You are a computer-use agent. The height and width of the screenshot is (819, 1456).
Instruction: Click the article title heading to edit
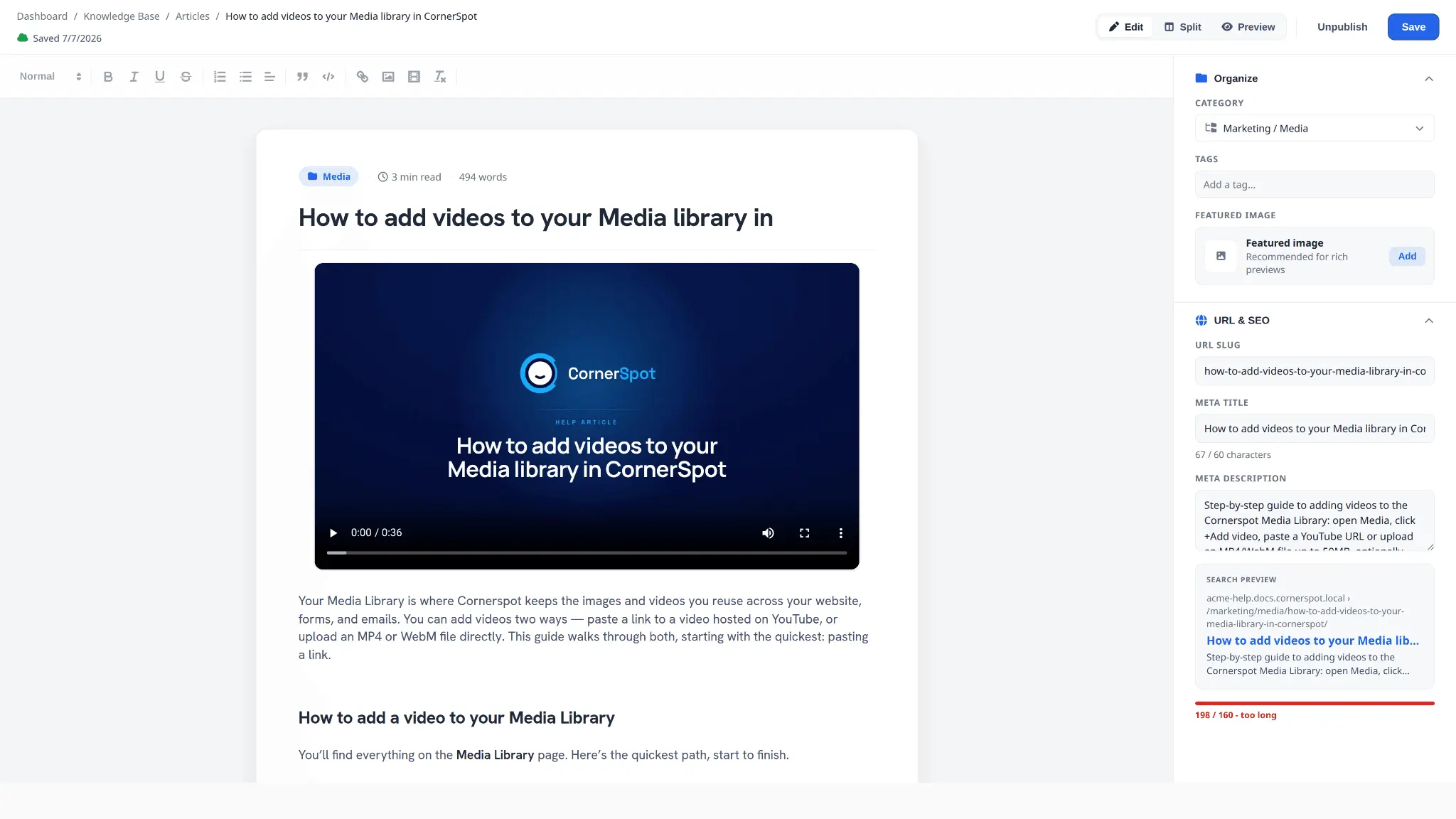point(536,218)
